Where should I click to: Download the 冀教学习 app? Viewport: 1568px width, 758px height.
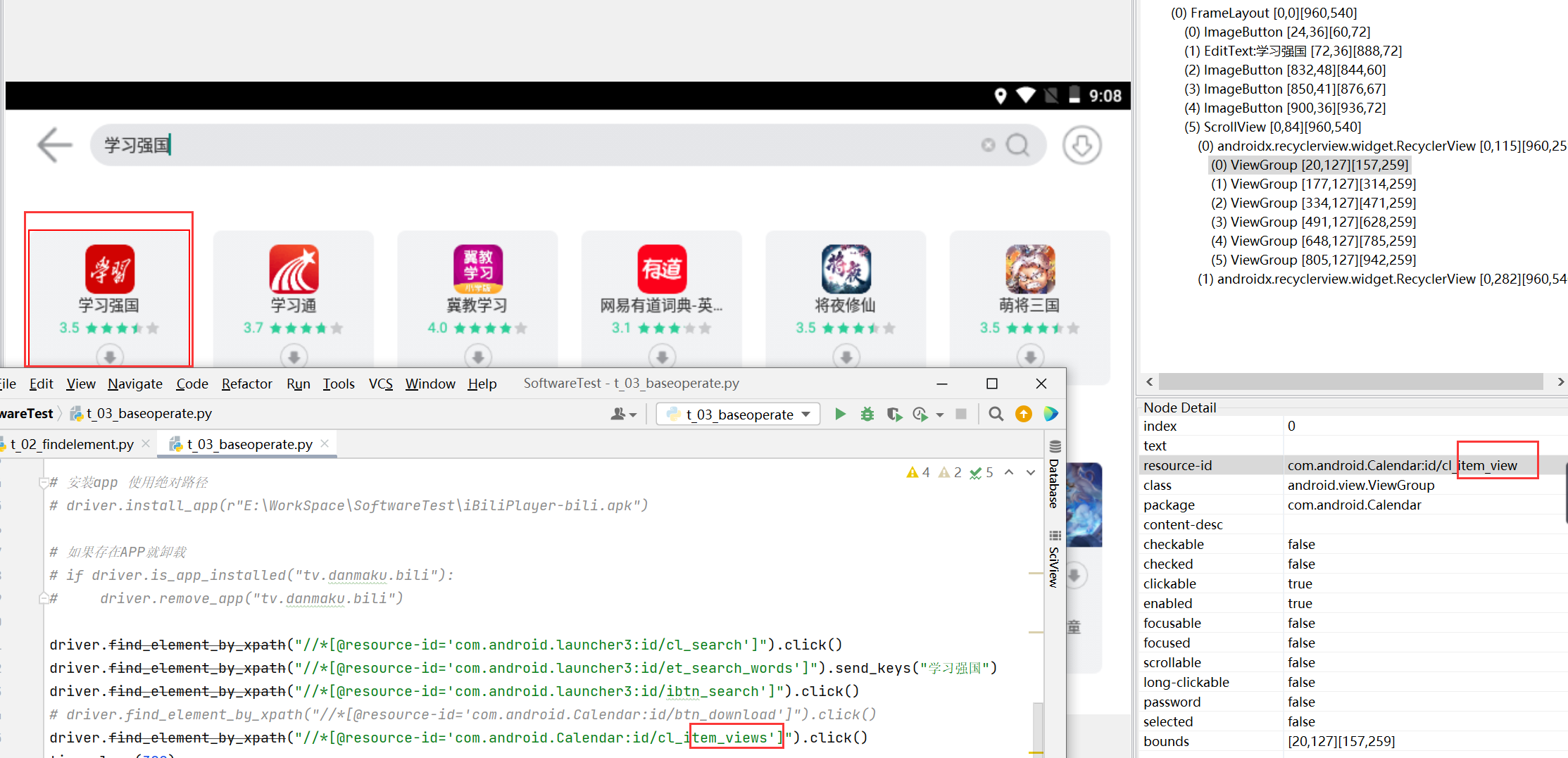[x=478, y=357]
